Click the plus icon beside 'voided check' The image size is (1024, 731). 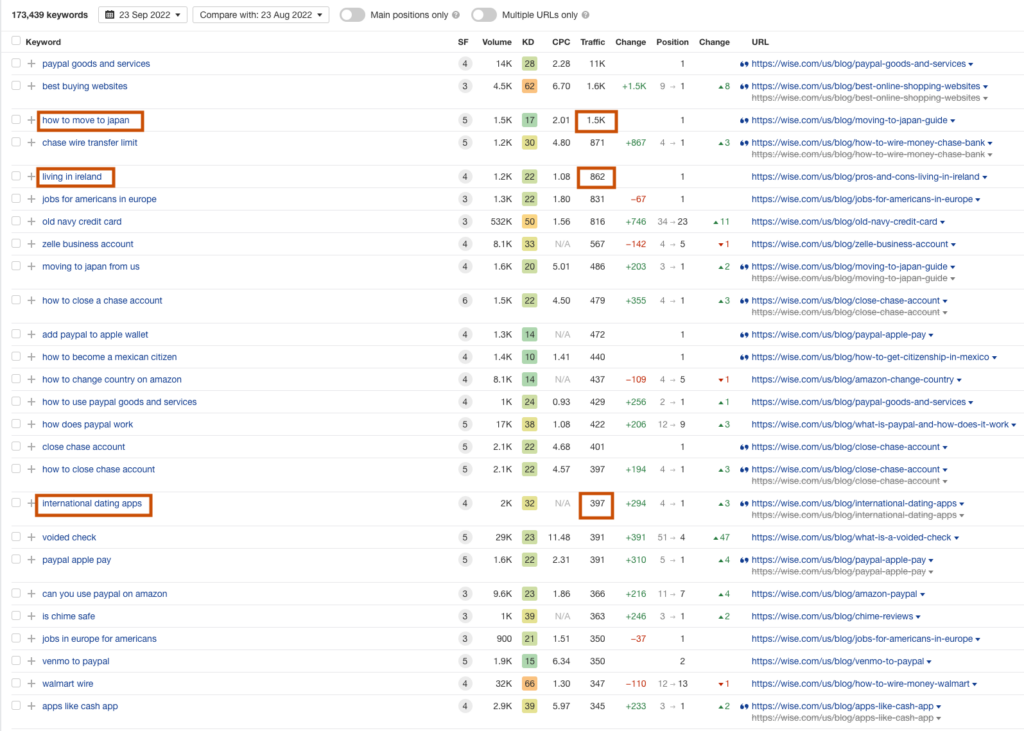click(x=31, y=538)
